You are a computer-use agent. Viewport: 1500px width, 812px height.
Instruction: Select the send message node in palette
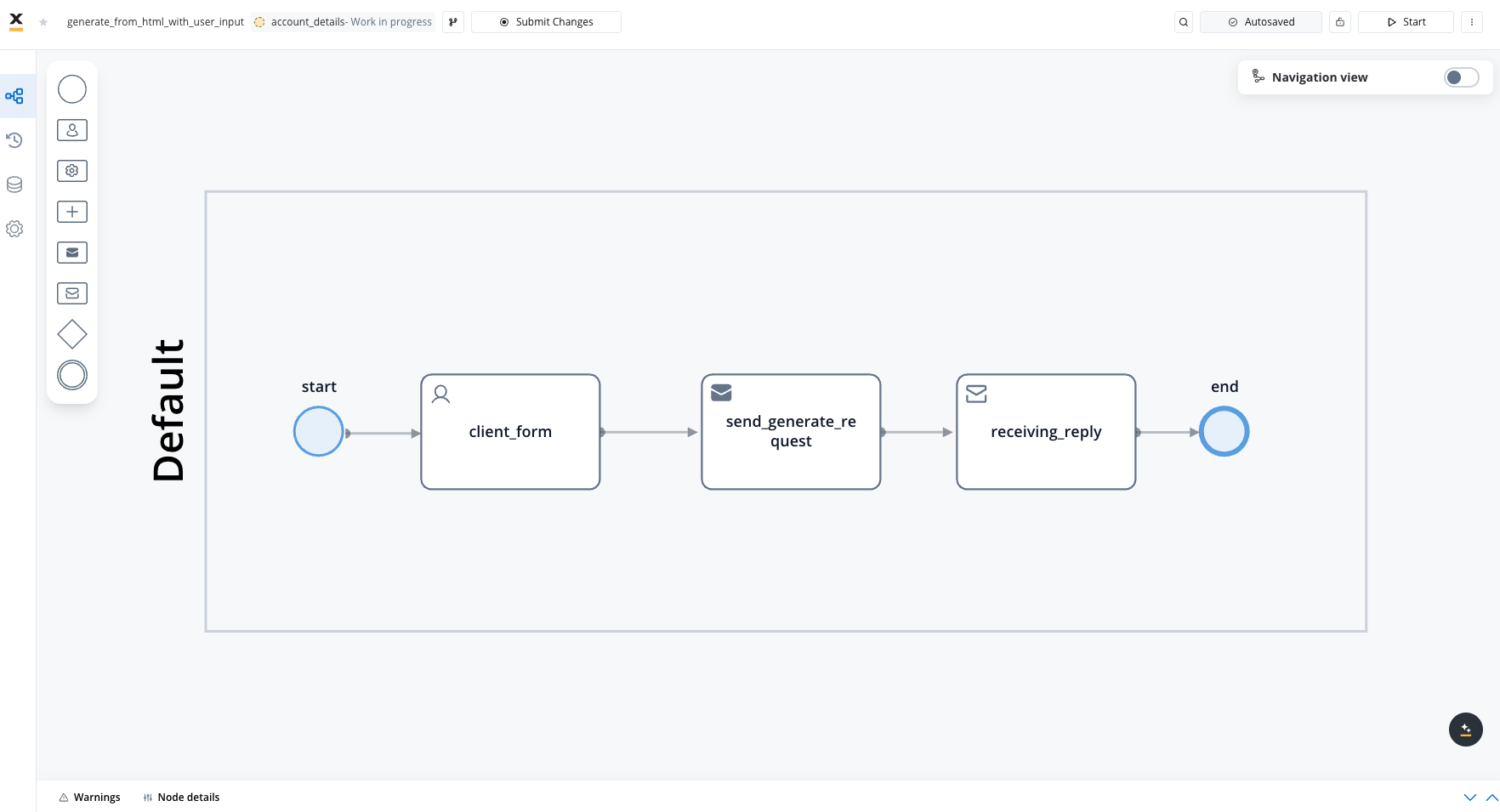click(72, 253)
